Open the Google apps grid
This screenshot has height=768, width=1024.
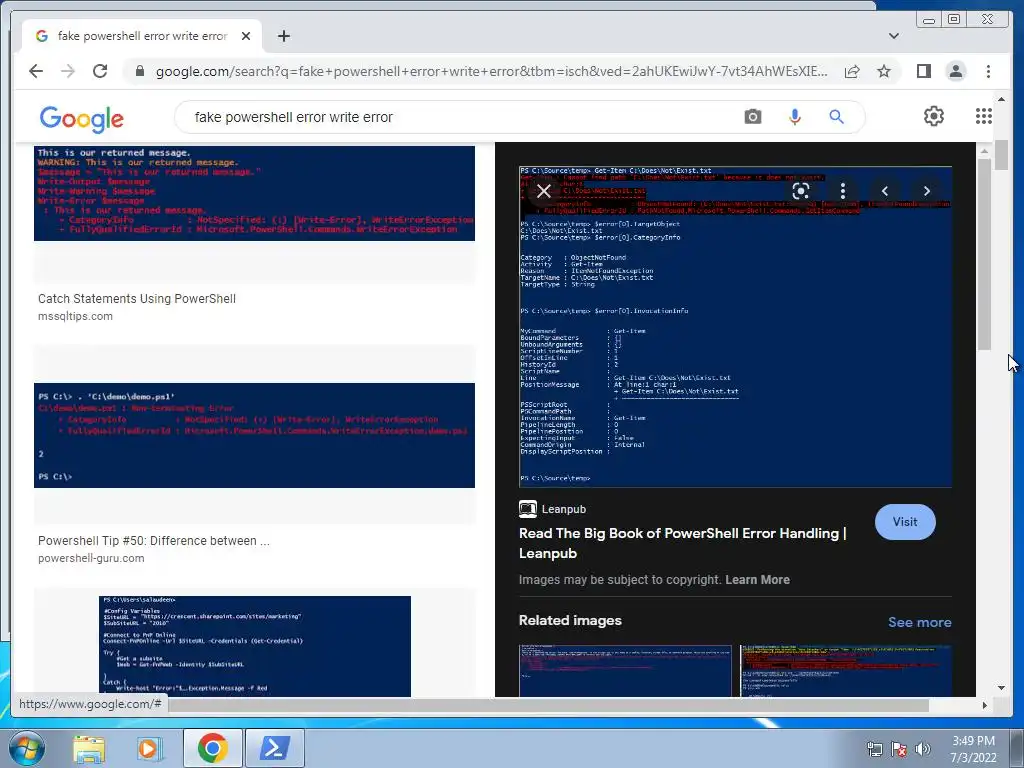pos(984,116)
